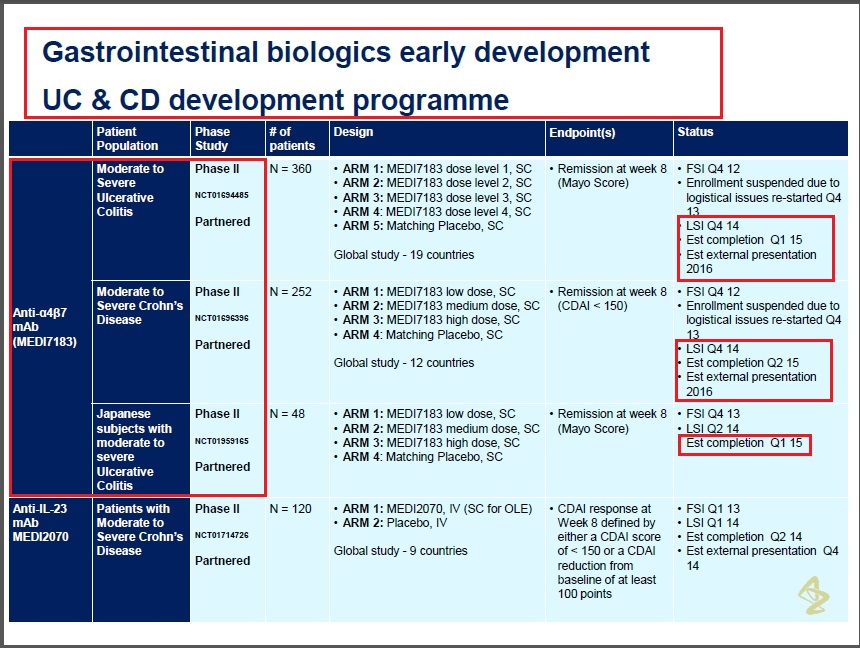
Task: Click 'ARM 3: MEDI7183 dose level 3, SC'
Action: tap(437, 198)
